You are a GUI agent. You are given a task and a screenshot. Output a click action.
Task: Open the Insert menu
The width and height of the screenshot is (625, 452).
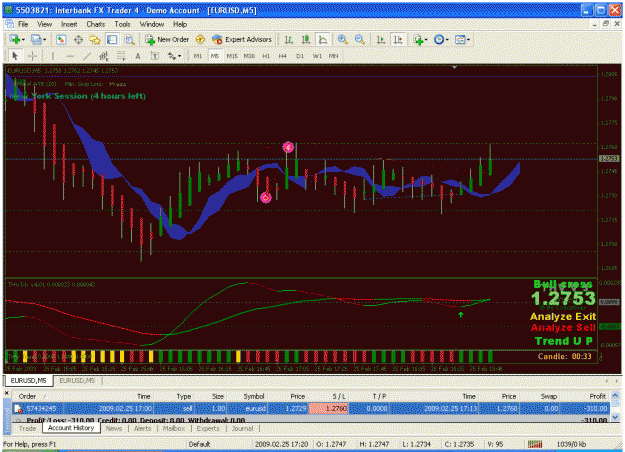pos(69,24)
